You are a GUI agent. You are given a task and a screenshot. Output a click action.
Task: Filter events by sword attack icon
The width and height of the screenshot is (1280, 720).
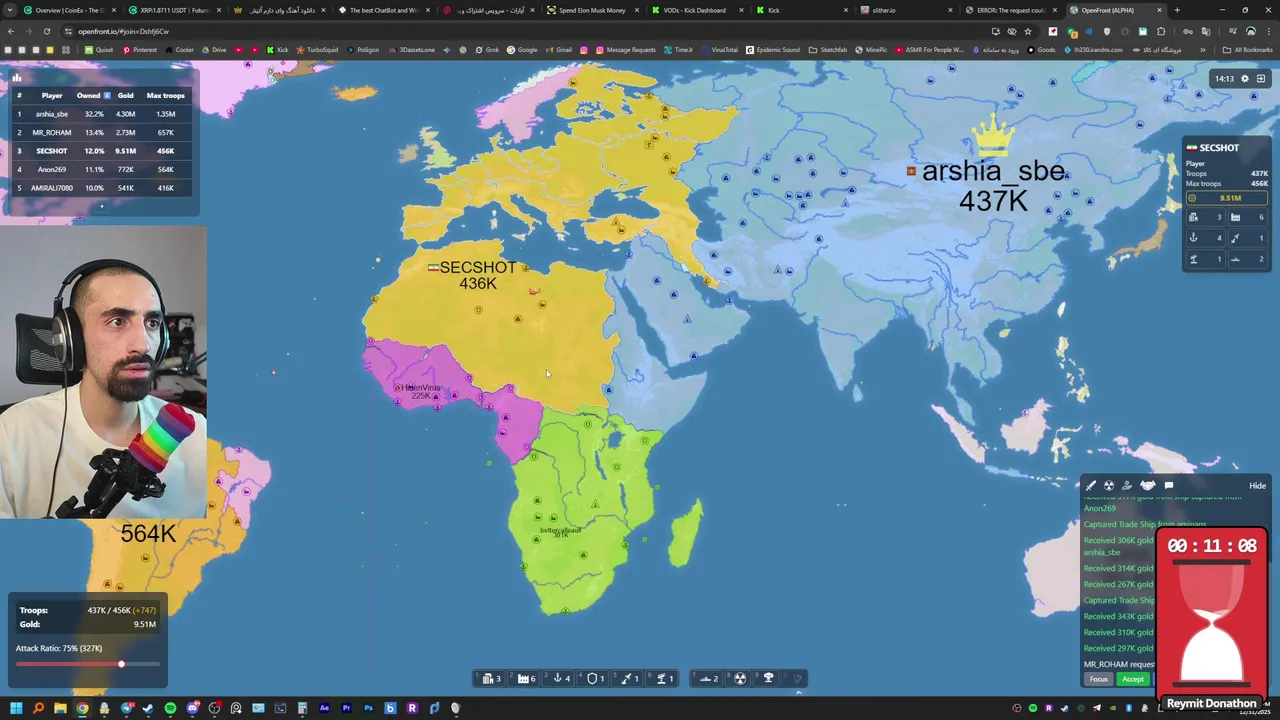[1091, 486]
